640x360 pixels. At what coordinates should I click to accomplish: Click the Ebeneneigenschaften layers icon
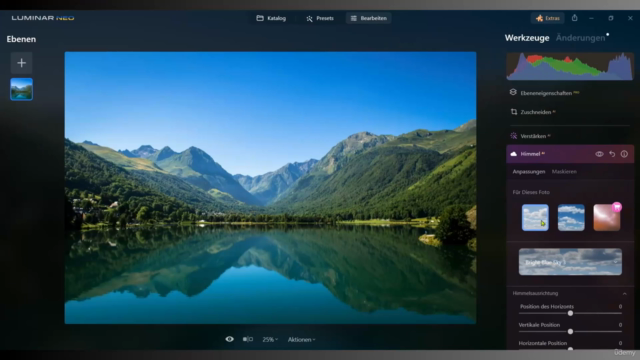pos(513,92)
